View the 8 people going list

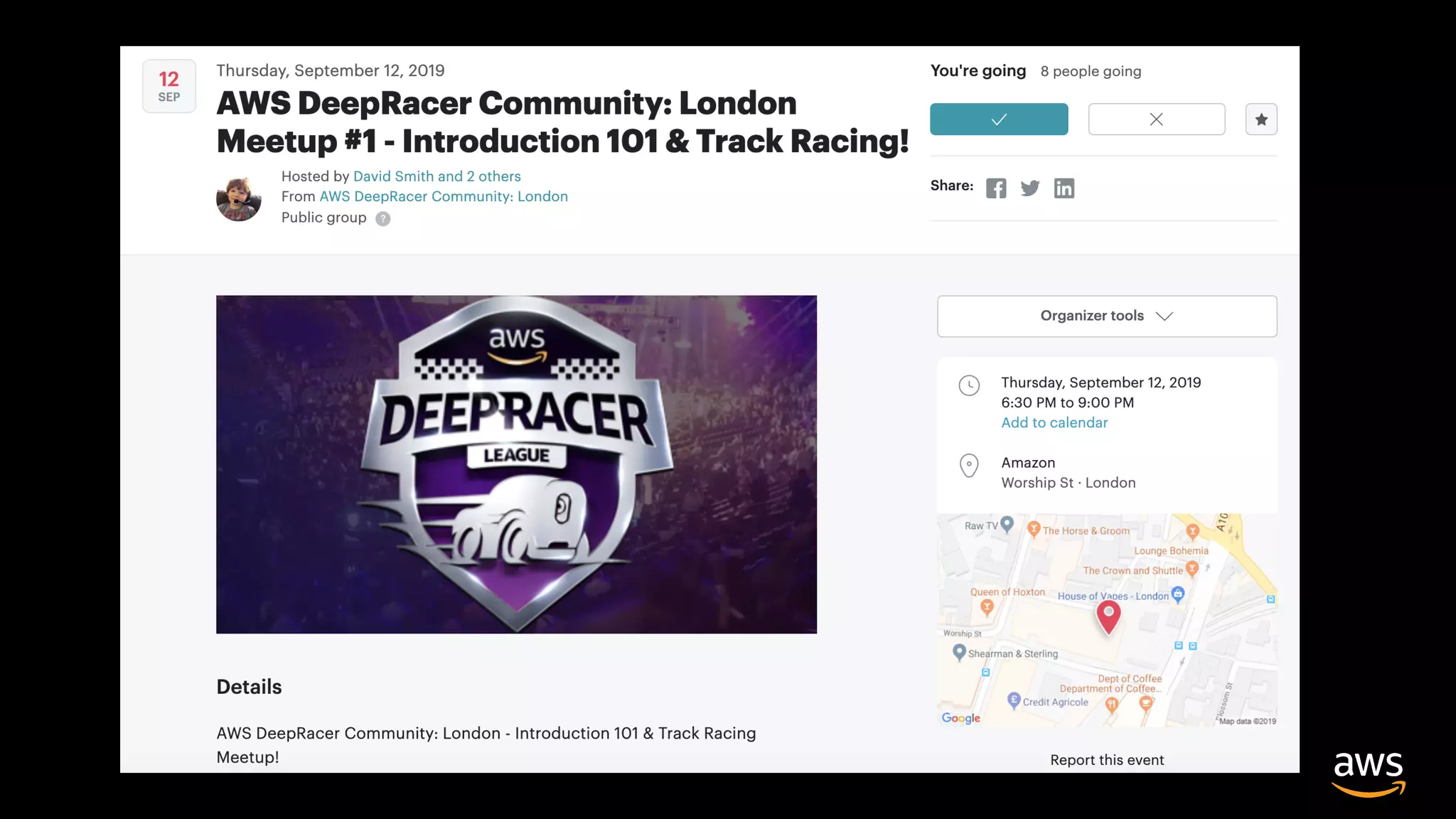(x=1090, y=71)
